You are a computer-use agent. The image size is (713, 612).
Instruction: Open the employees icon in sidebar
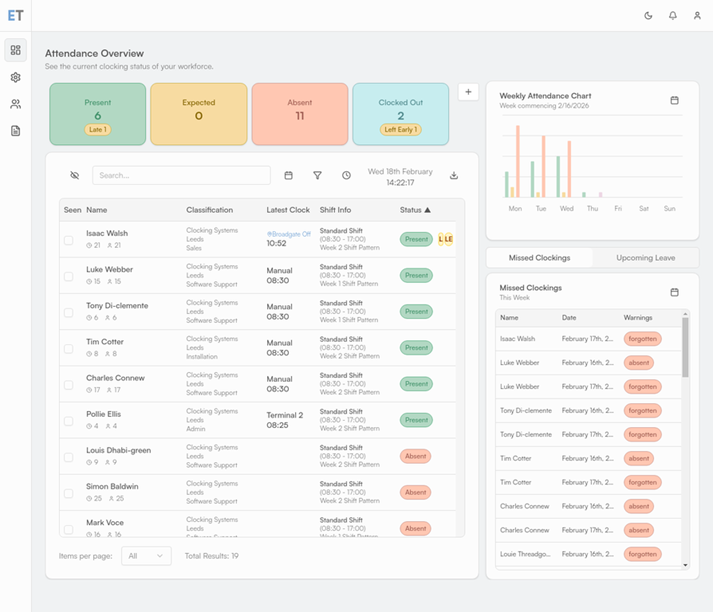click(x=15, y=104)
